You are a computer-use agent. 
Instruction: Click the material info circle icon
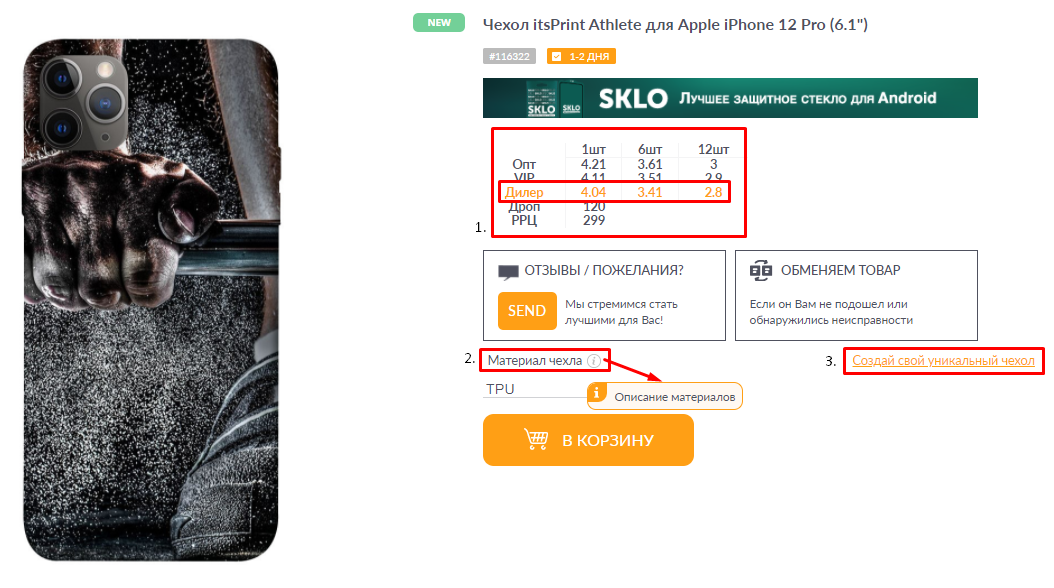pos(594,361)
